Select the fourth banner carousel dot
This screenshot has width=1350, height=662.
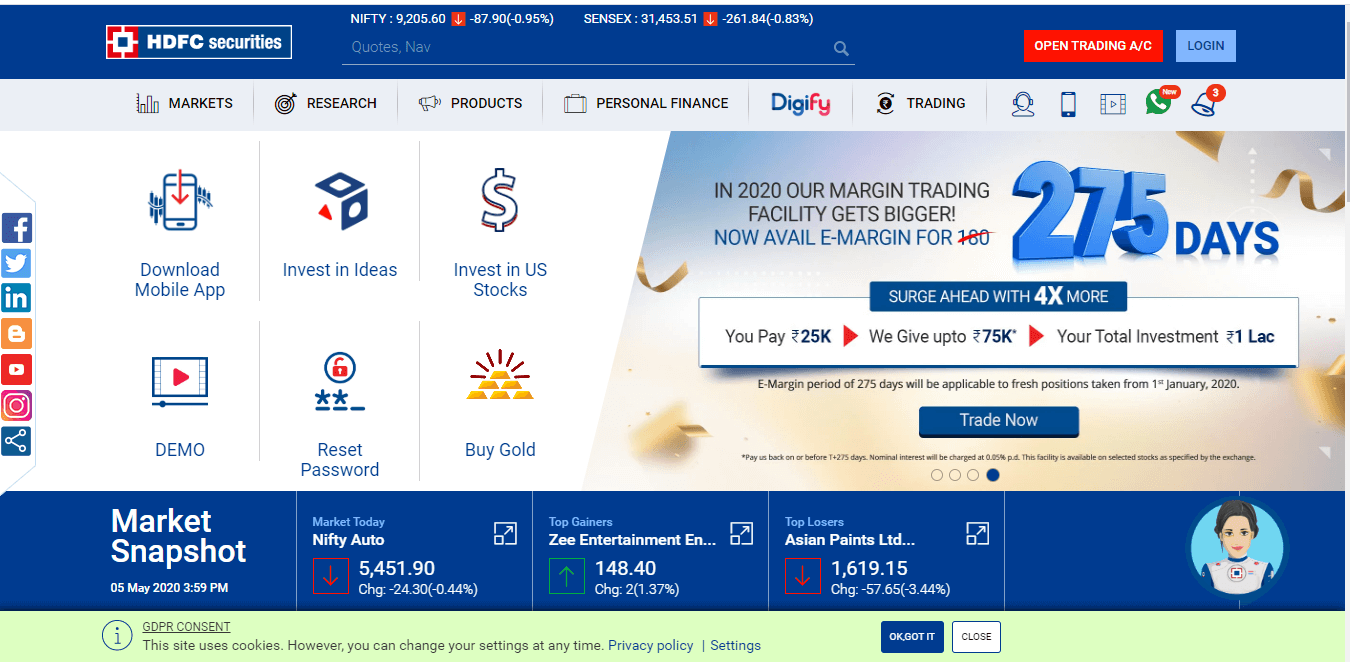coord(993,475)
